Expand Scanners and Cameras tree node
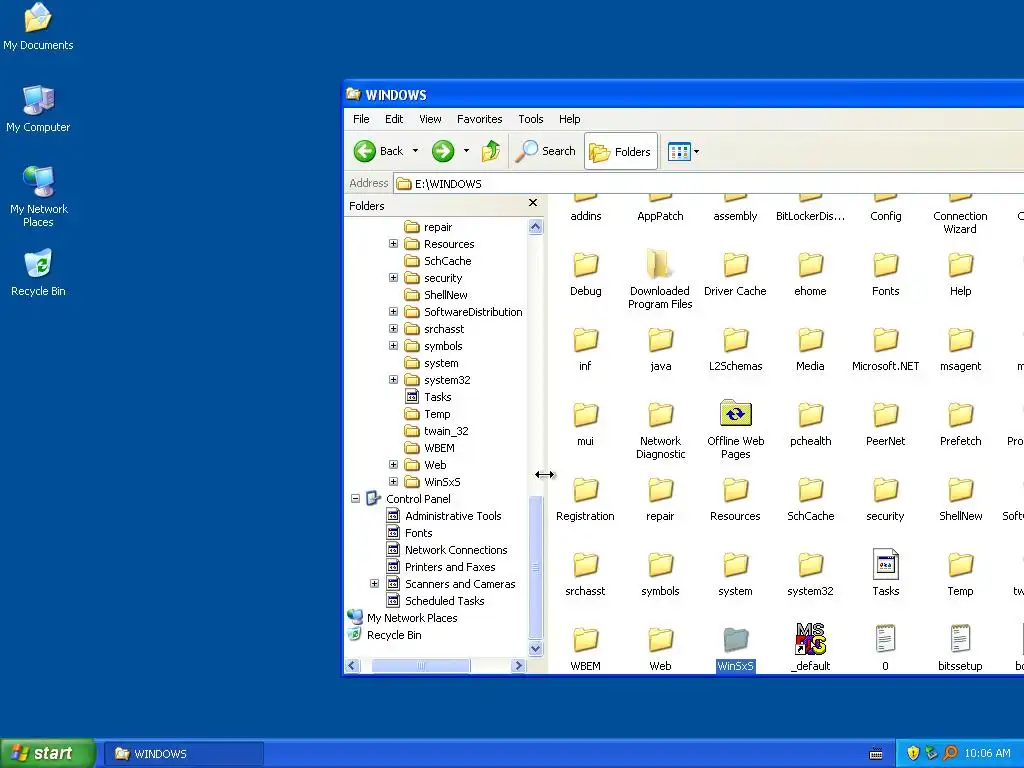1024x768 pixels. [x=374, y=583]
